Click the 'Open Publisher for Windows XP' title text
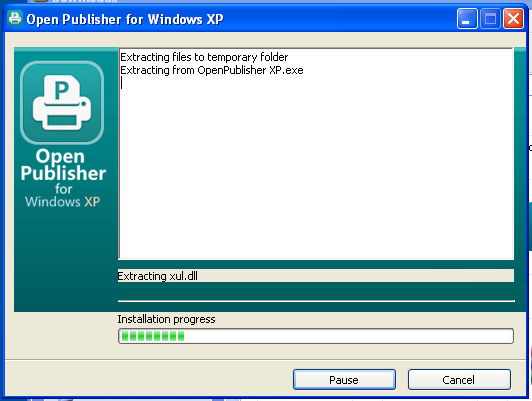Viewport: 532px width, 401px height. (125, 19)
